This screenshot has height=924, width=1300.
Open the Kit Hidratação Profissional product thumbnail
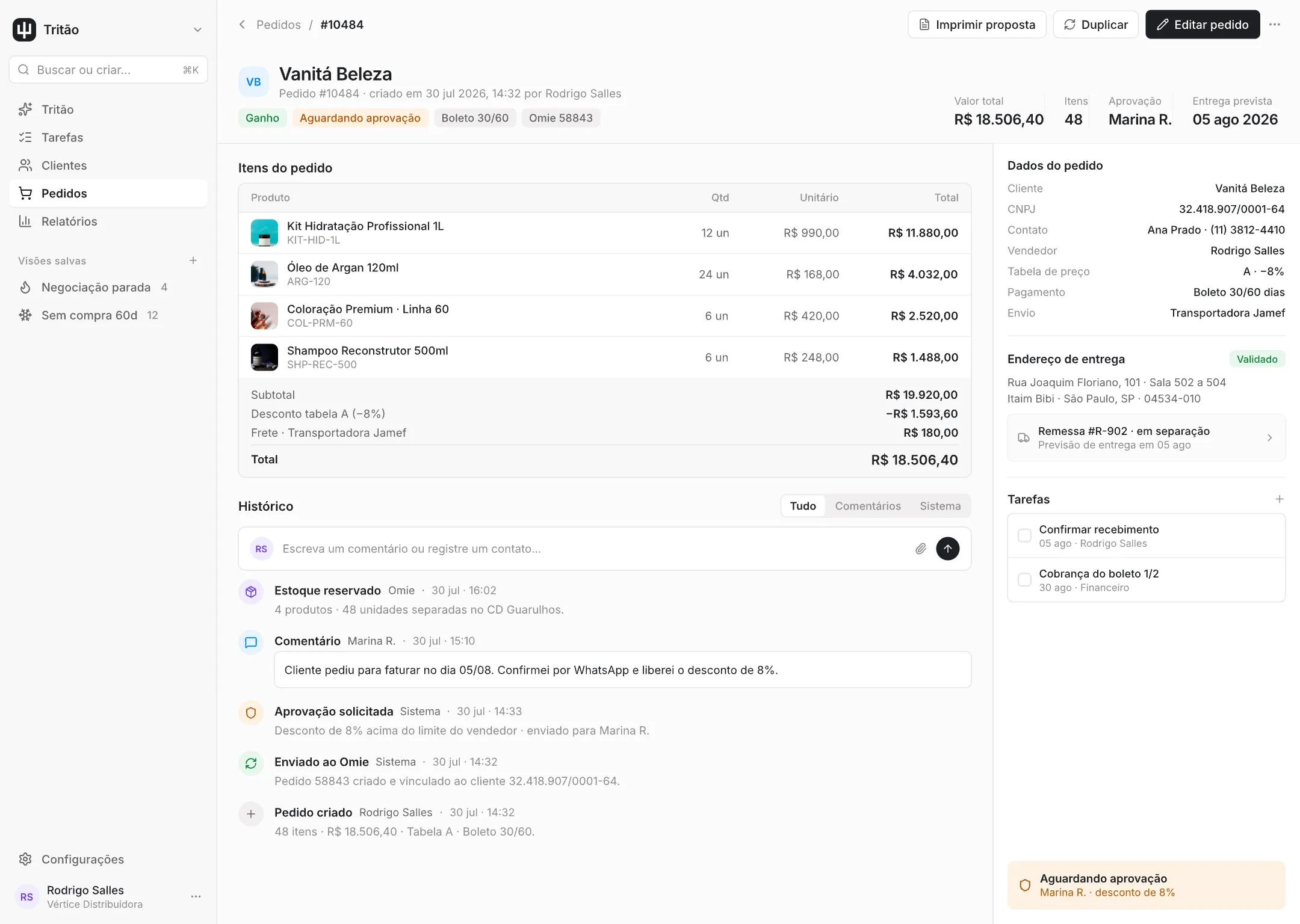(x=264, y=233)
